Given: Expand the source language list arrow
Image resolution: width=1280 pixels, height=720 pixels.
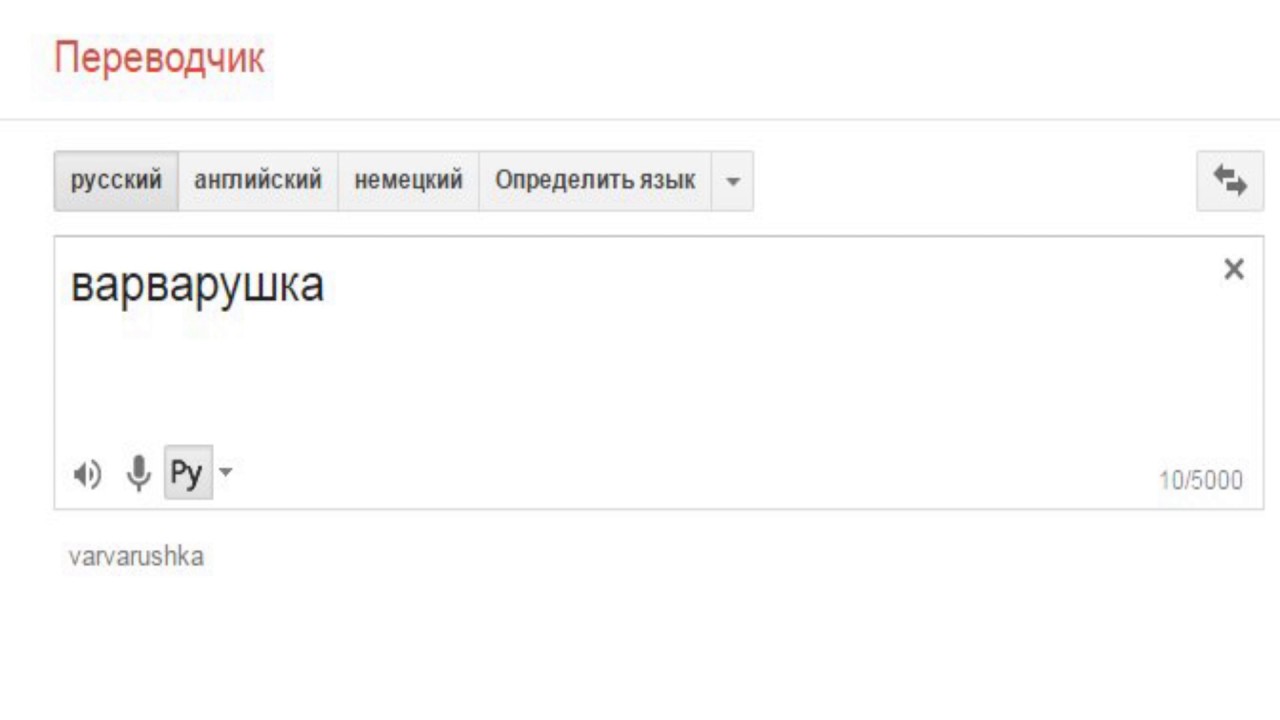Looking at the screenshot, I should coord(733,182).
